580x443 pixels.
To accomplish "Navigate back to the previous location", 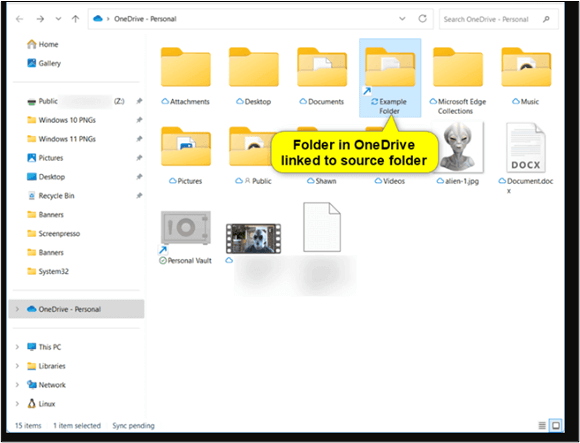I will [x=20, y=19].
